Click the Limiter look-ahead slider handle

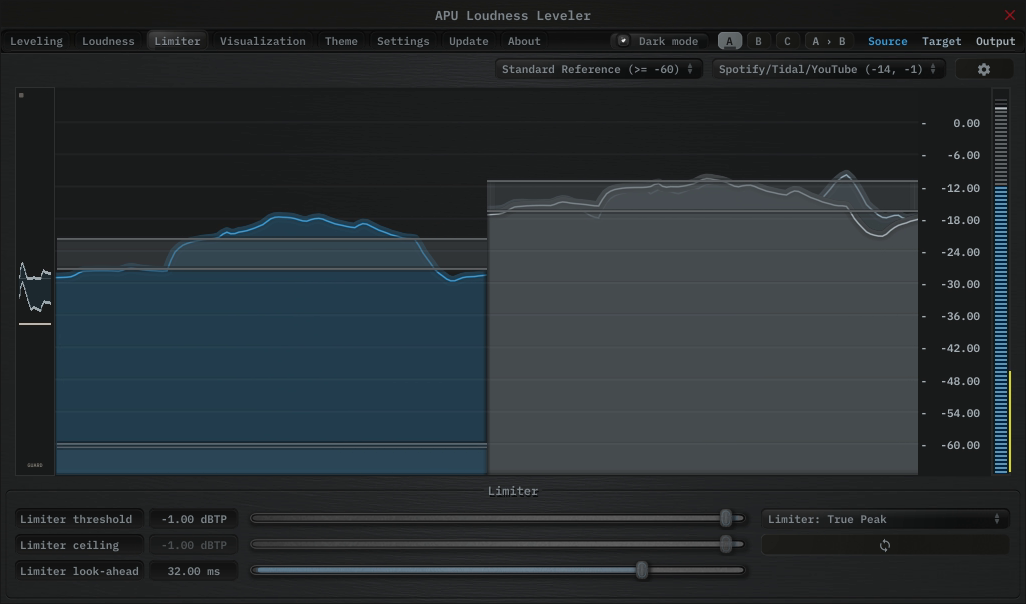pyautogui.click(x=642, y=570)
